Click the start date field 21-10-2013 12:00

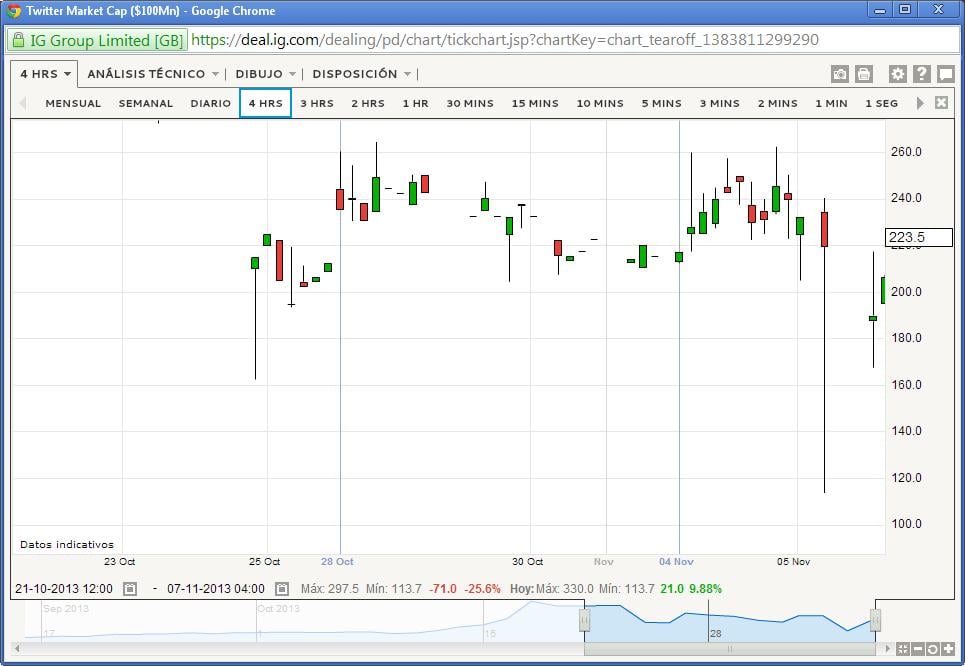point(64,589)
